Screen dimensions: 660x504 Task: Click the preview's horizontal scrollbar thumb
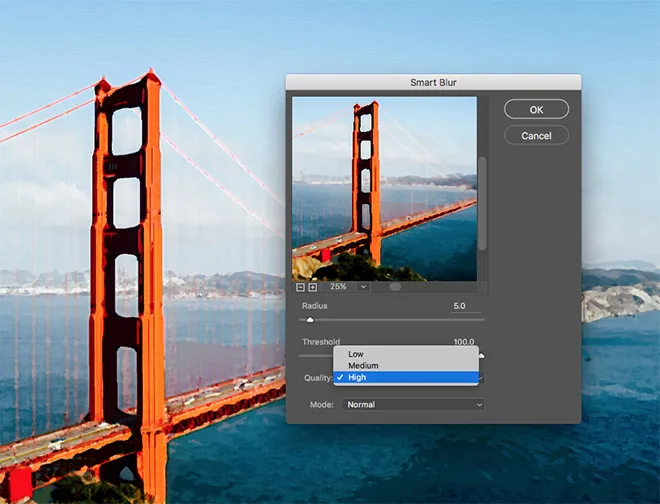395,287
